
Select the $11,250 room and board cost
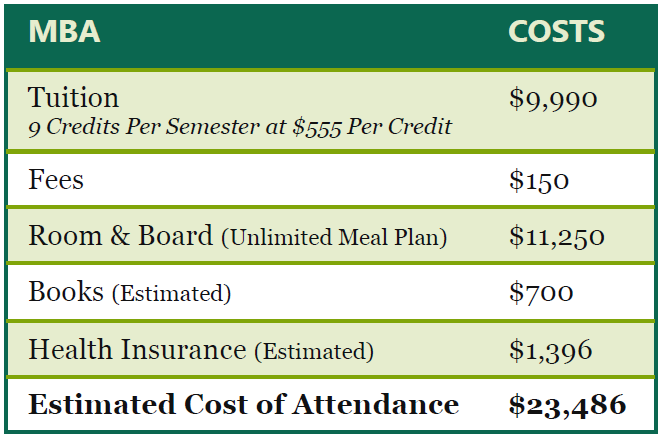(556, 237)
